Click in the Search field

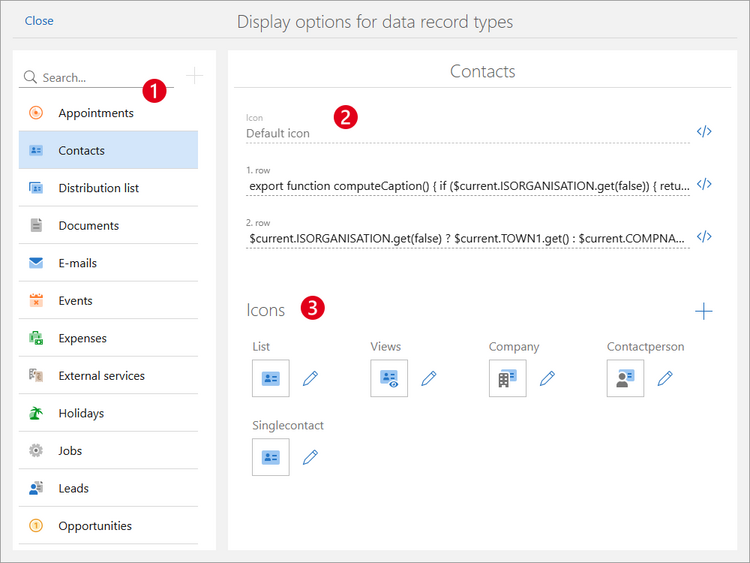(100, 77)
